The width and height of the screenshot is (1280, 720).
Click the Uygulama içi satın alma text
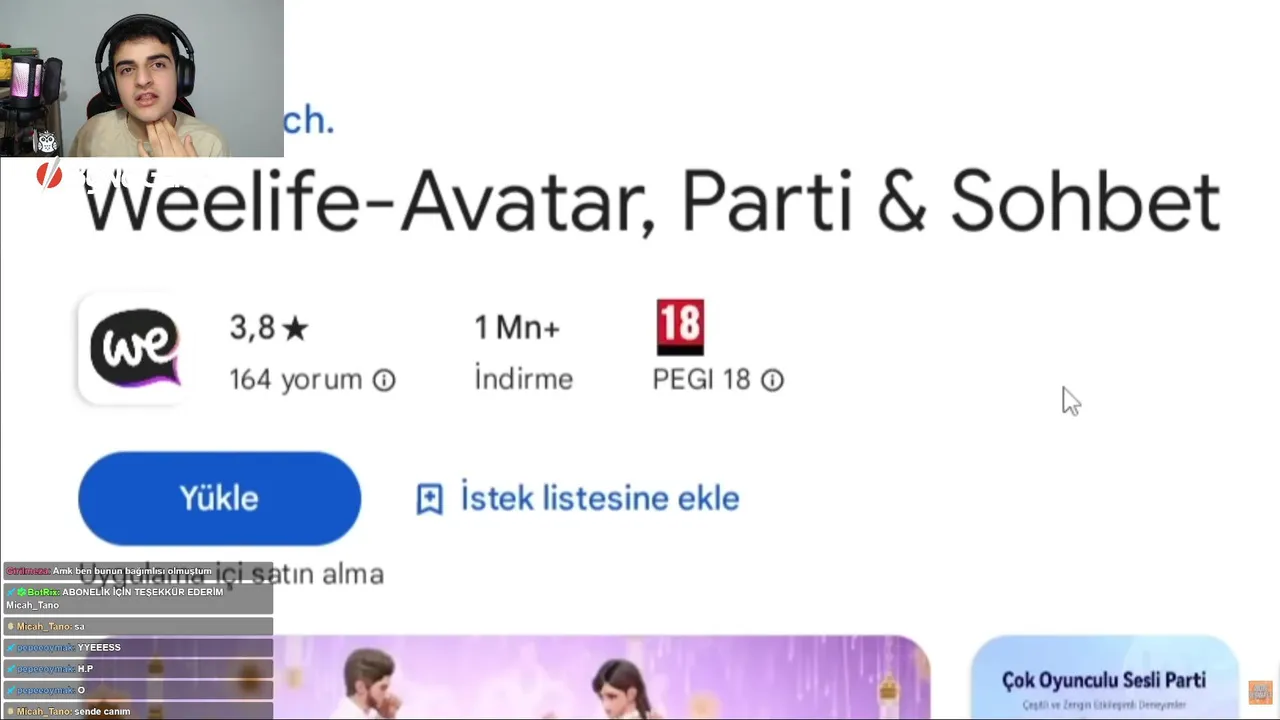click(231, 573)
